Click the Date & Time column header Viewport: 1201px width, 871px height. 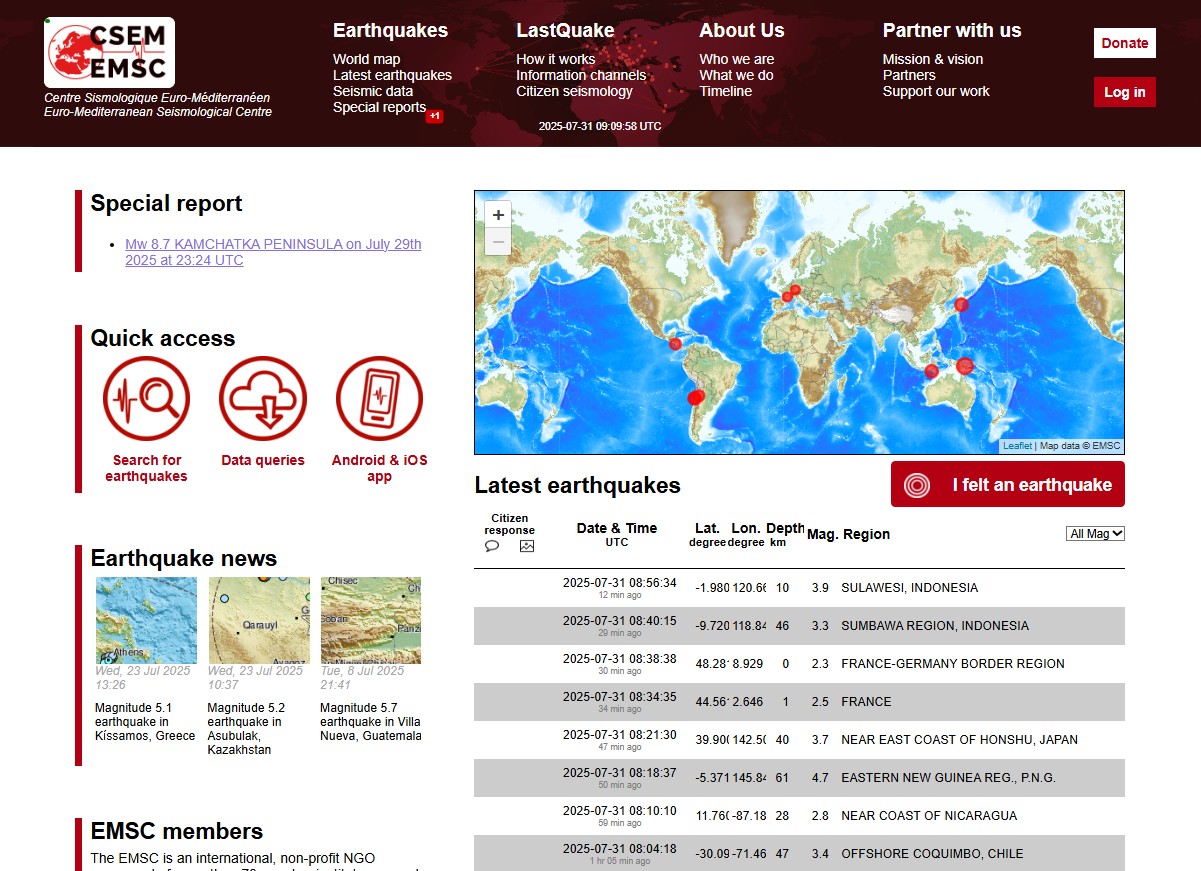[617, 534]
